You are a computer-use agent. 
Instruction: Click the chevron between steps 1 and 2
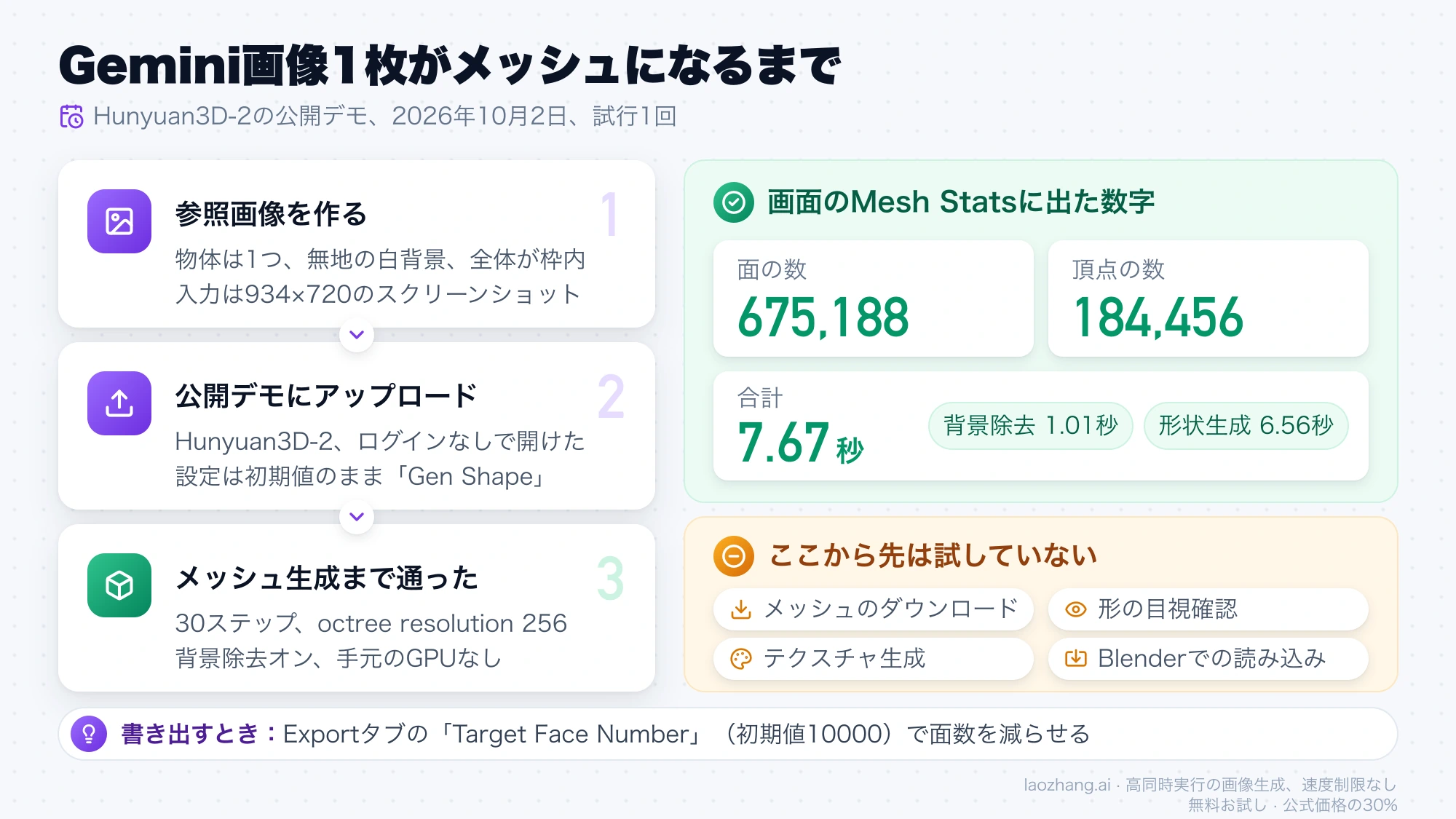(357, 335)
